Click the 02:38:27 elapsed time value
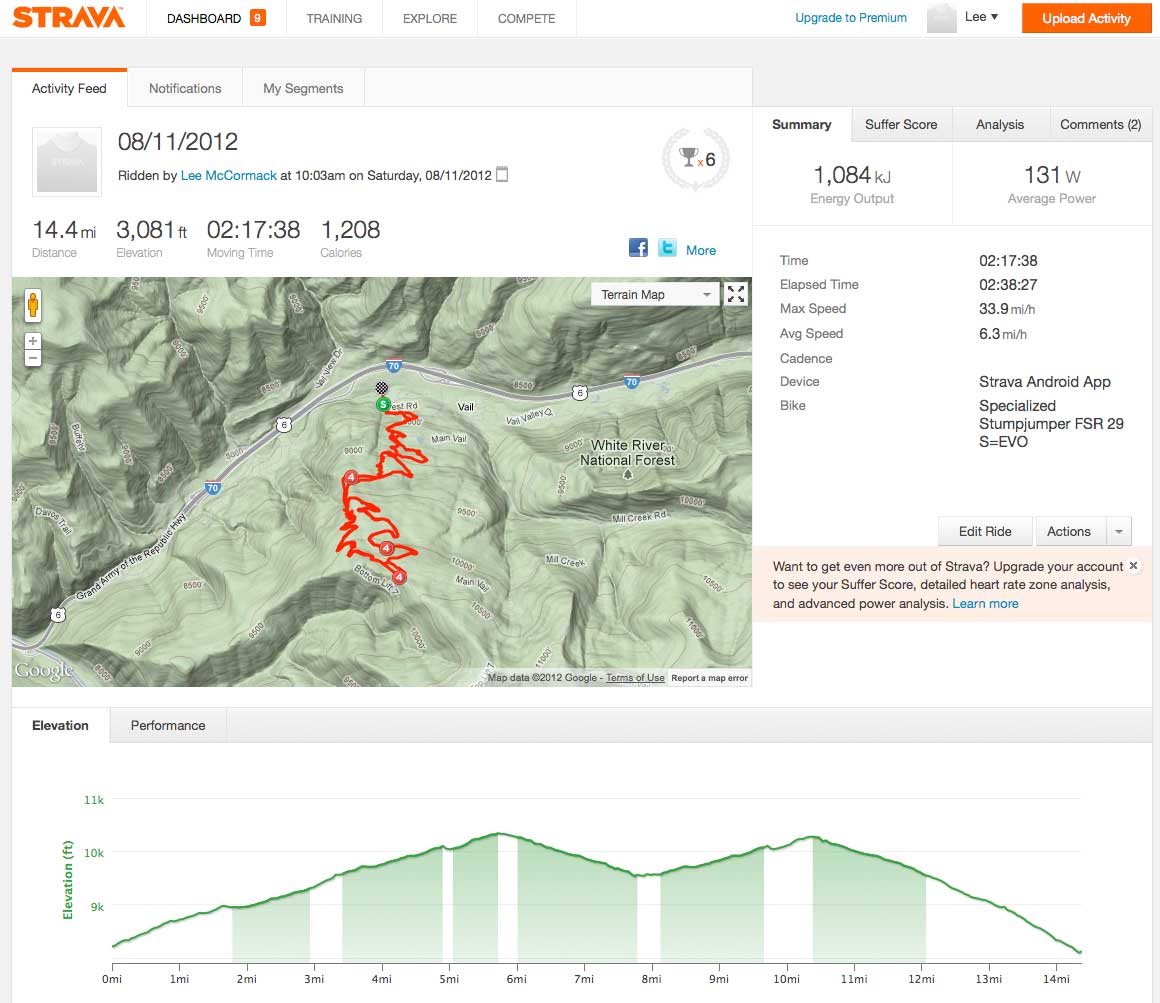 (x=1008, y=285)
